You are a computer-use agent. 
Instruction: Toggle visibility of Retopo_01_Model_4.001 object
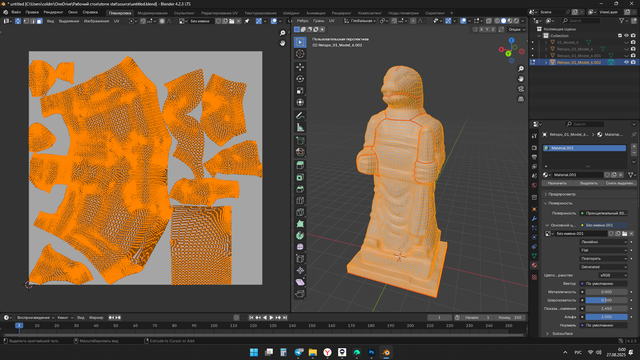point(626,56)
